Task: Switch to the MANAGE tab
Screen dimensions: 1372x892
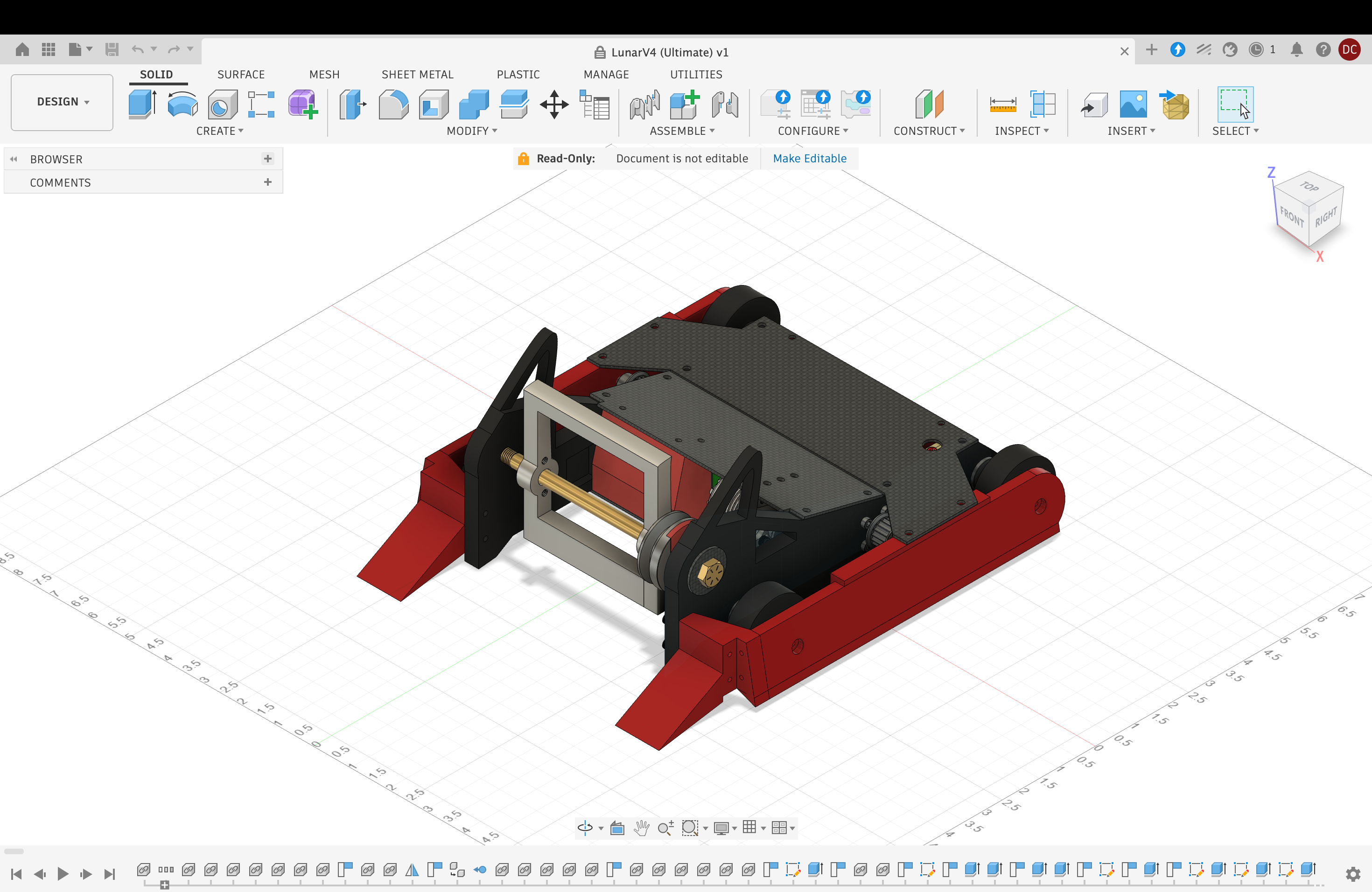Action: pyautogui.click(x=606, y=74)
